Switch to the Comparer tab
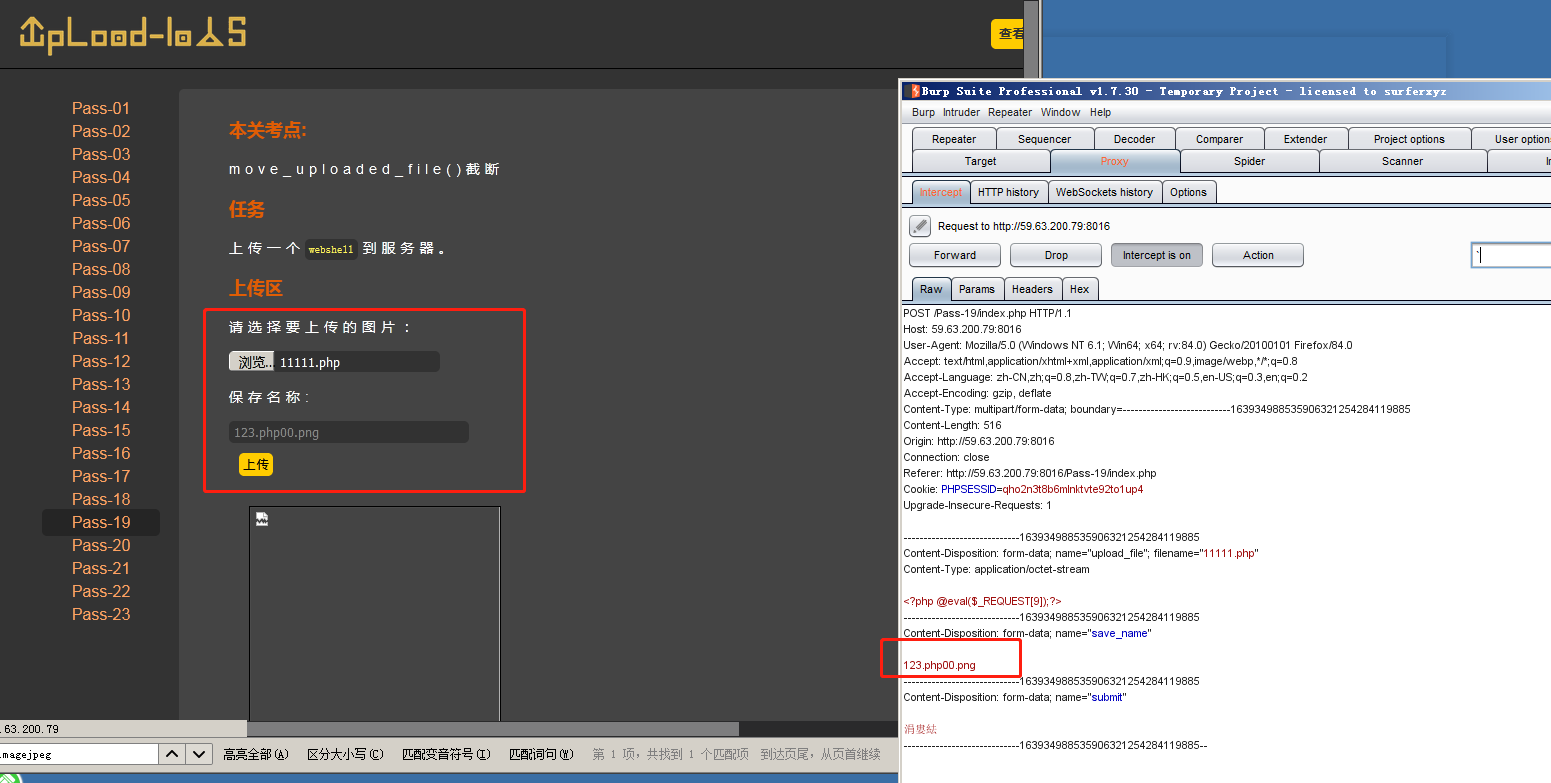Viewport: 1551px width, 783px height. (x=1220, y=139)
